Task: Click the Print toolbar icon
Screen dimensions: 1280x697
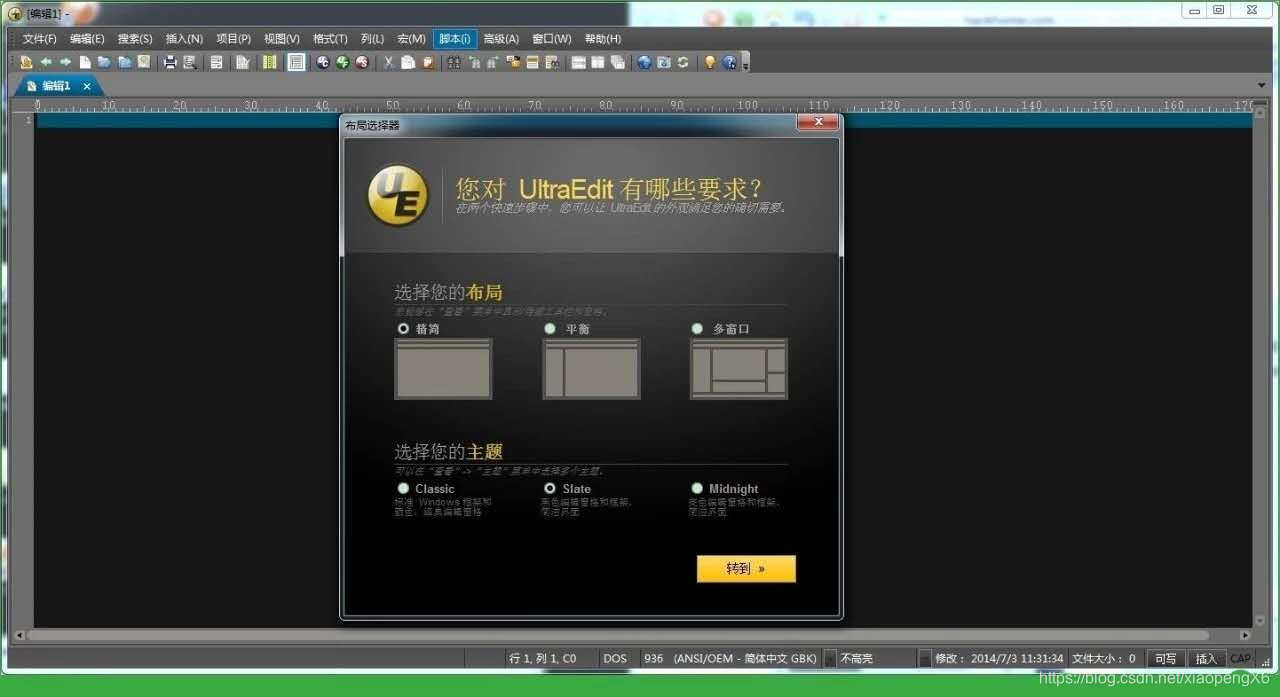Action: pyautogui.click(x=168, y=62)
